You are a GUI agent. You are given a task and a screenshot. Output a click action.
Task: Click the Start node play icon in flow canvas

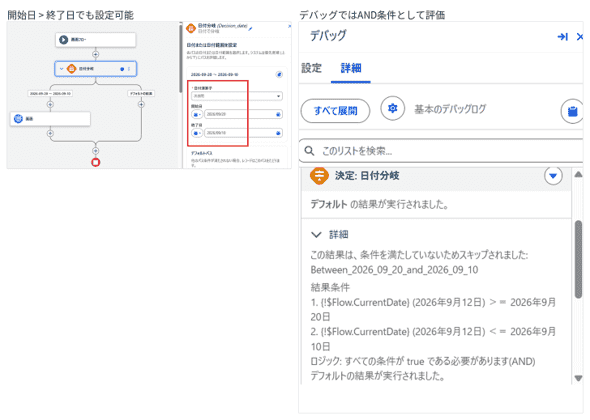click(64, 40)
